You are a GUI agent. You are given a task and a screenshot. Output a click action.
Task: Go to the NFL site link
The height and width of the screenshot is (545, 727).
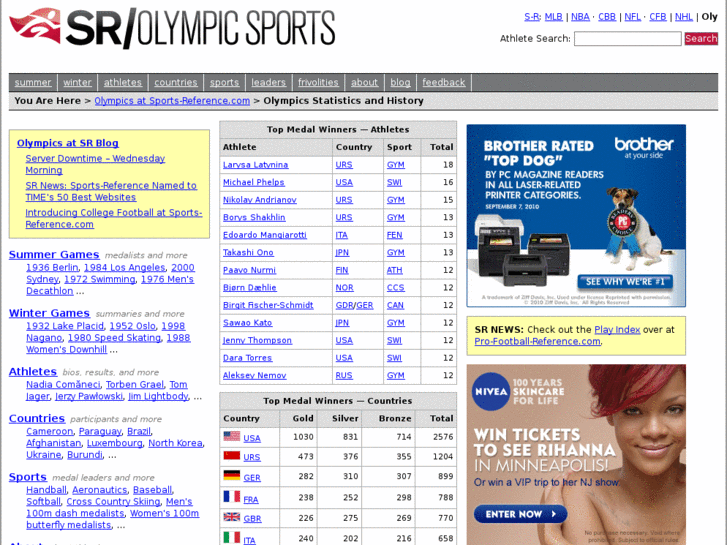pos(632,17)
